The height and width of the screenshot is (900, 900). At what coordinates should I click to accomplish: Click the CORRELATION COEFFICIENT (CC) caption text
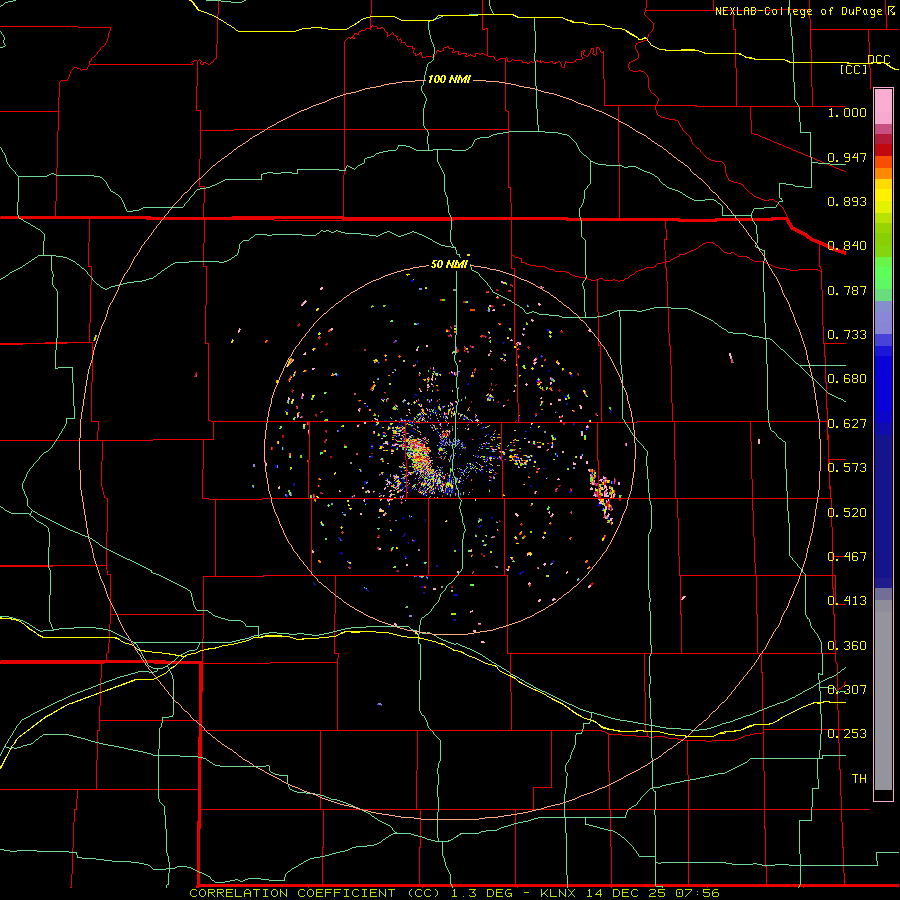click(x=315, y=893)
